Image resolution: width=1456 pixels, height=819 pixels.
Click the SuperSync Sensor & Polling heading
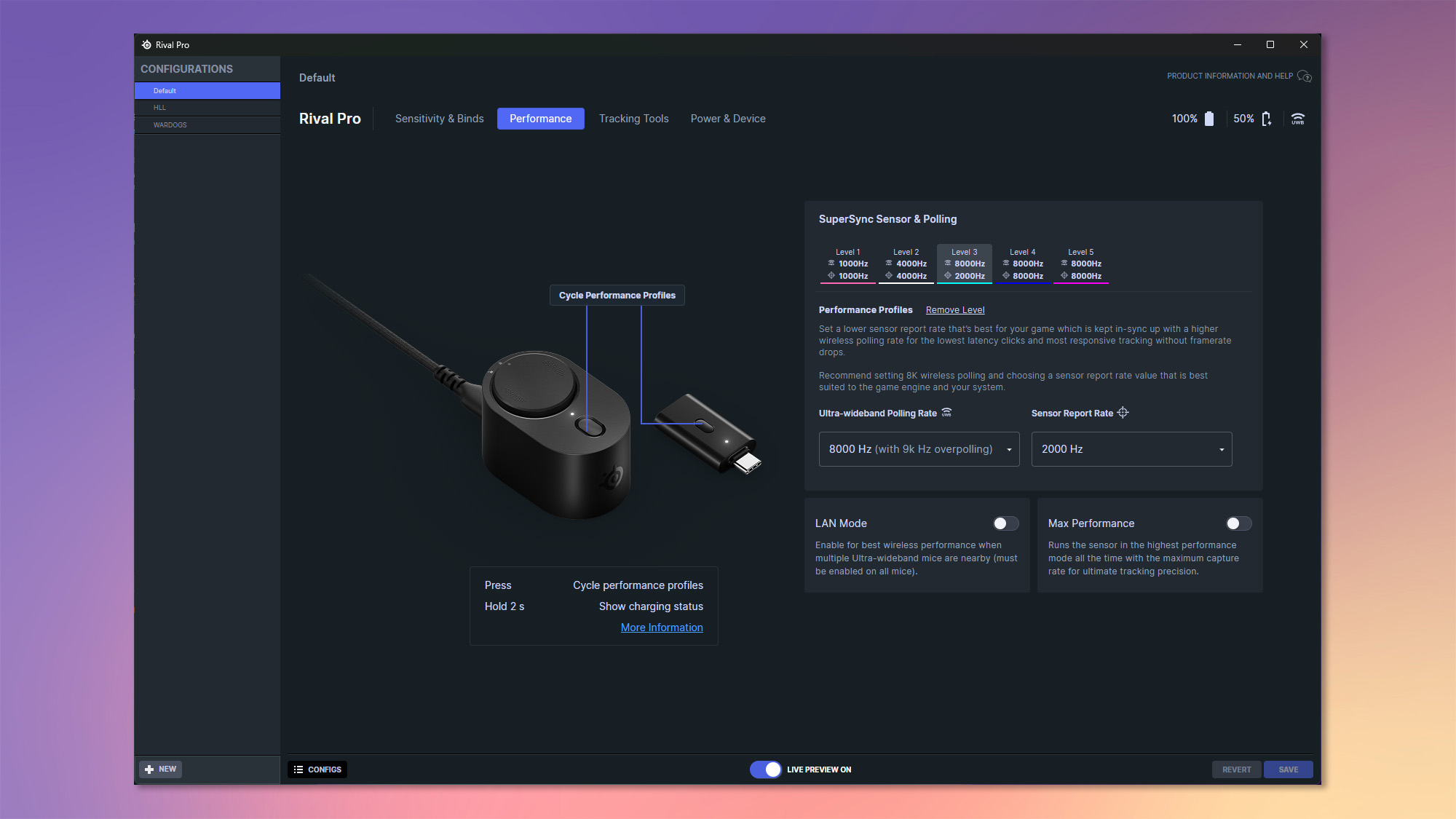(887, 219)
